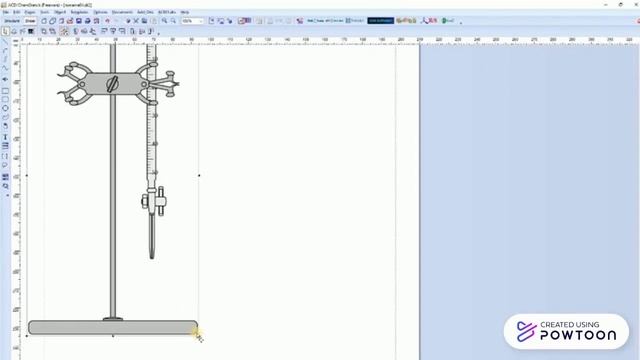
Task: Select the Callout tool
Action: pyautogui.click(x=5, y=165)
